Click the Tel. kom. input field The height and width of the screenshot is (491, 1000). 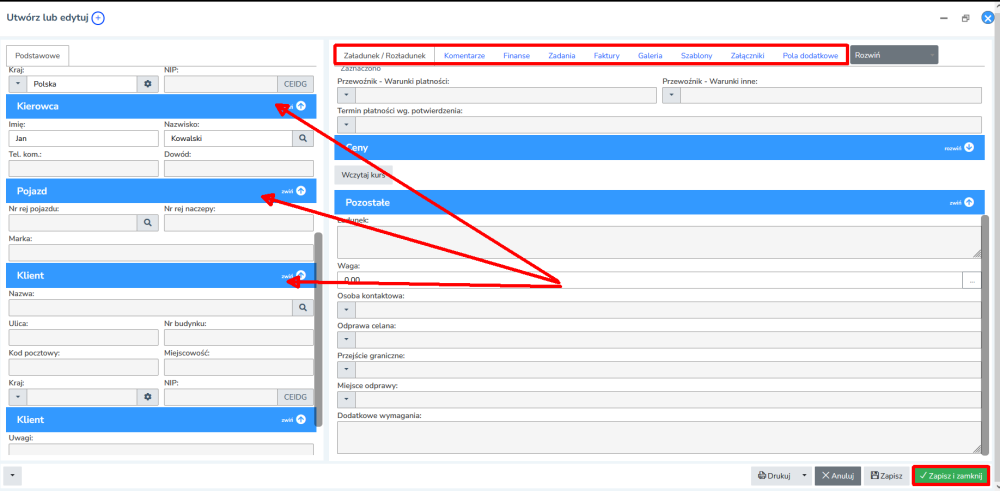point(84,168)
